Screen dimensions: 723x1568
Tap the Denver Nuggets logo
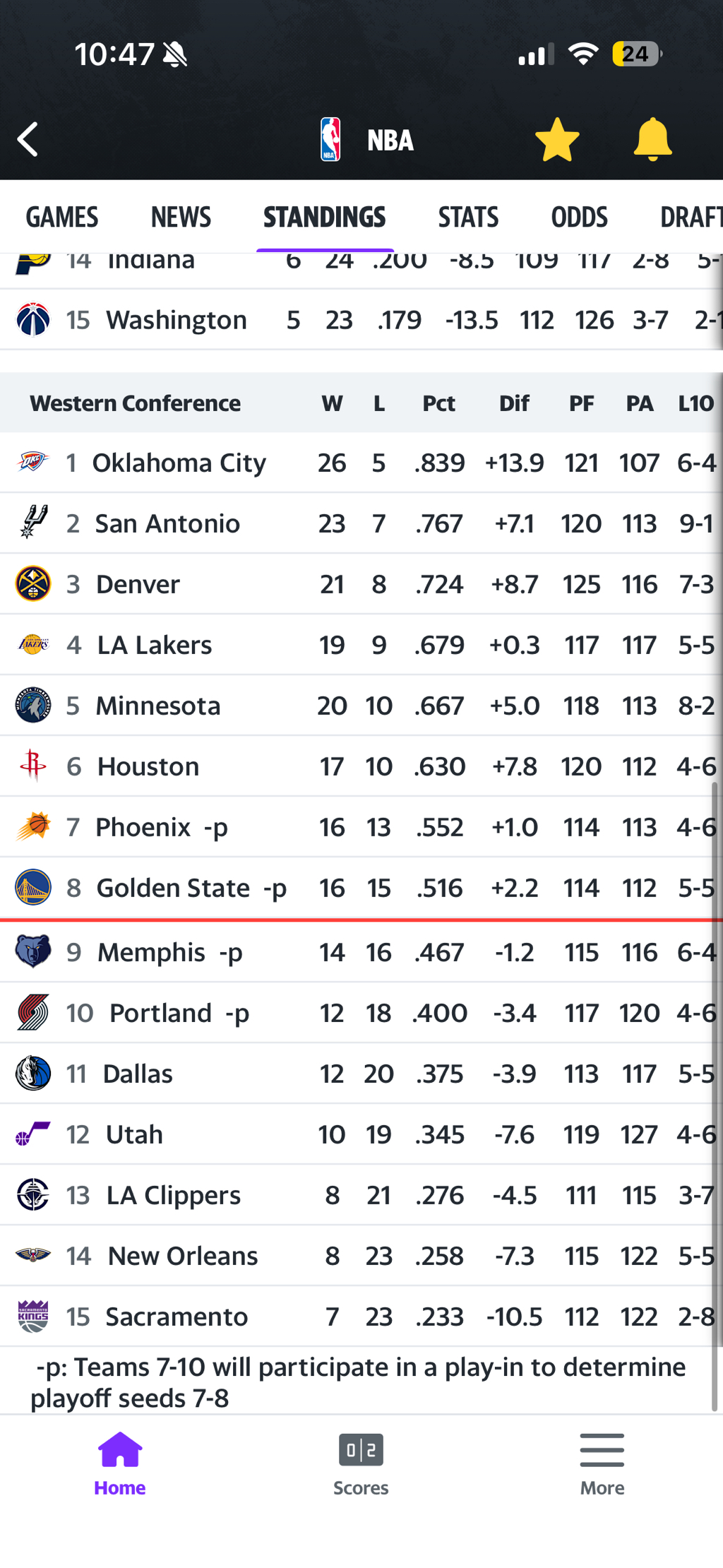[32, 583]
